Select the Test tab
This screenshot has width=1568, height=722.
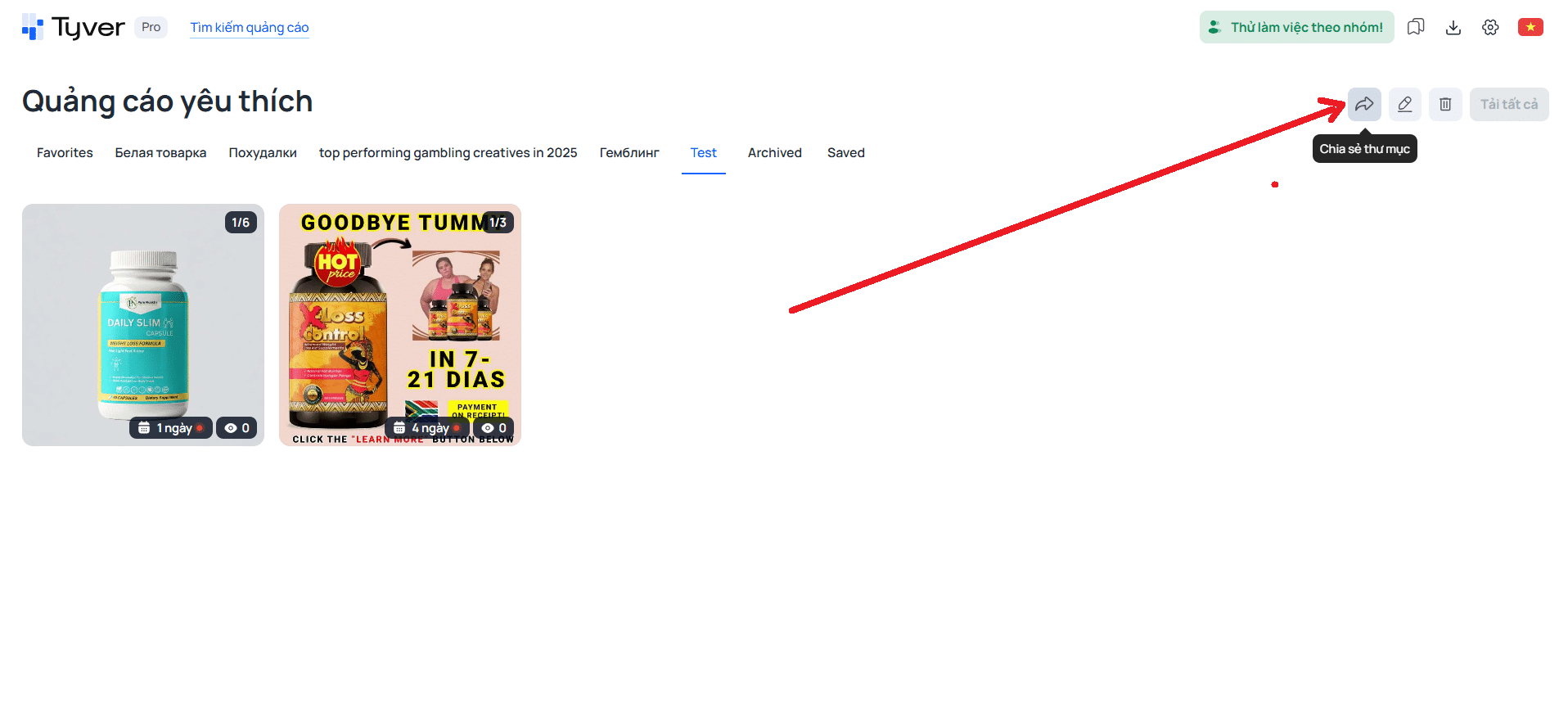point(704,152)
